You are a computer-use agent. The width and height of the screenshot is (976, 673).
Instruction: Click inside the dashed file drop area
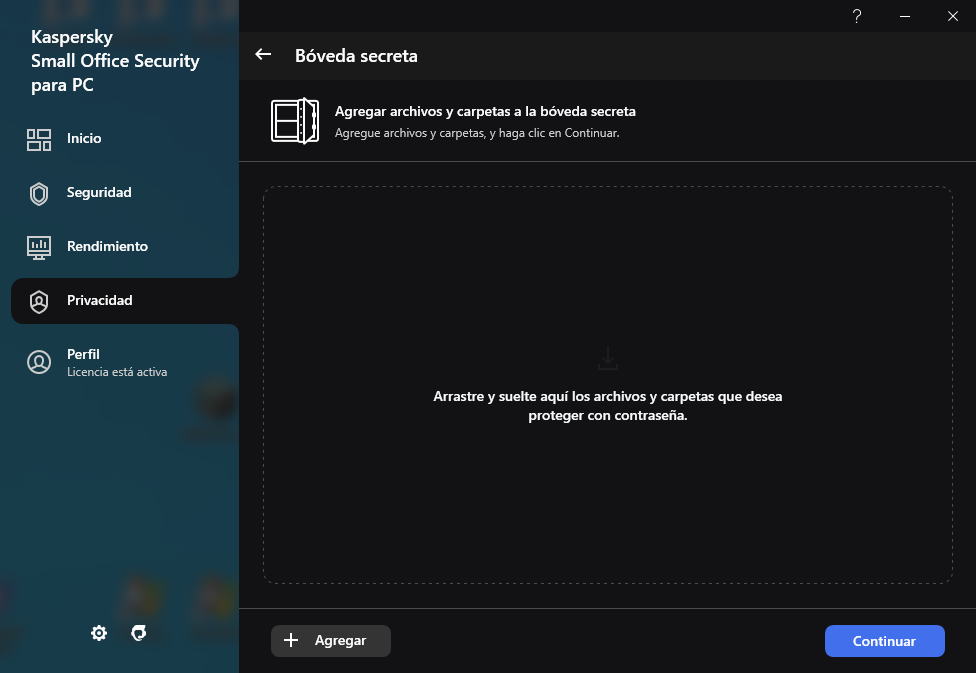tap(608, 490)
